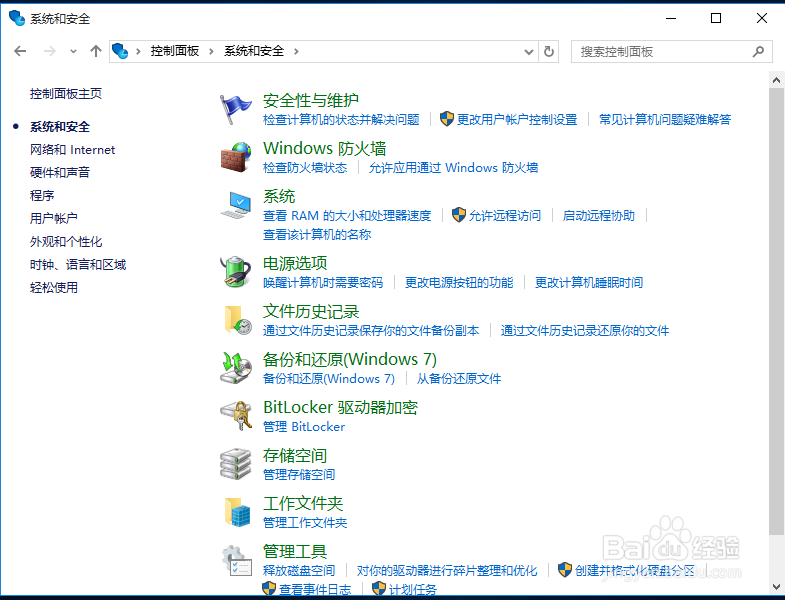
Task: Open recent locations dropdown arrow
Action: click(x=74, y=51)
